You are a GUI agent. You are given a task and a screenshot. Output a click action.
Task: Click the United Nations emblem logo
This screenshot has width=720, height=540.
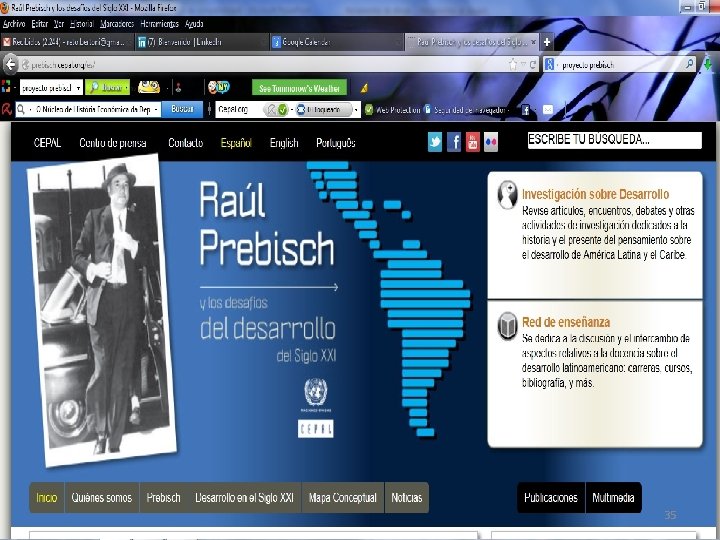[316, 392]
